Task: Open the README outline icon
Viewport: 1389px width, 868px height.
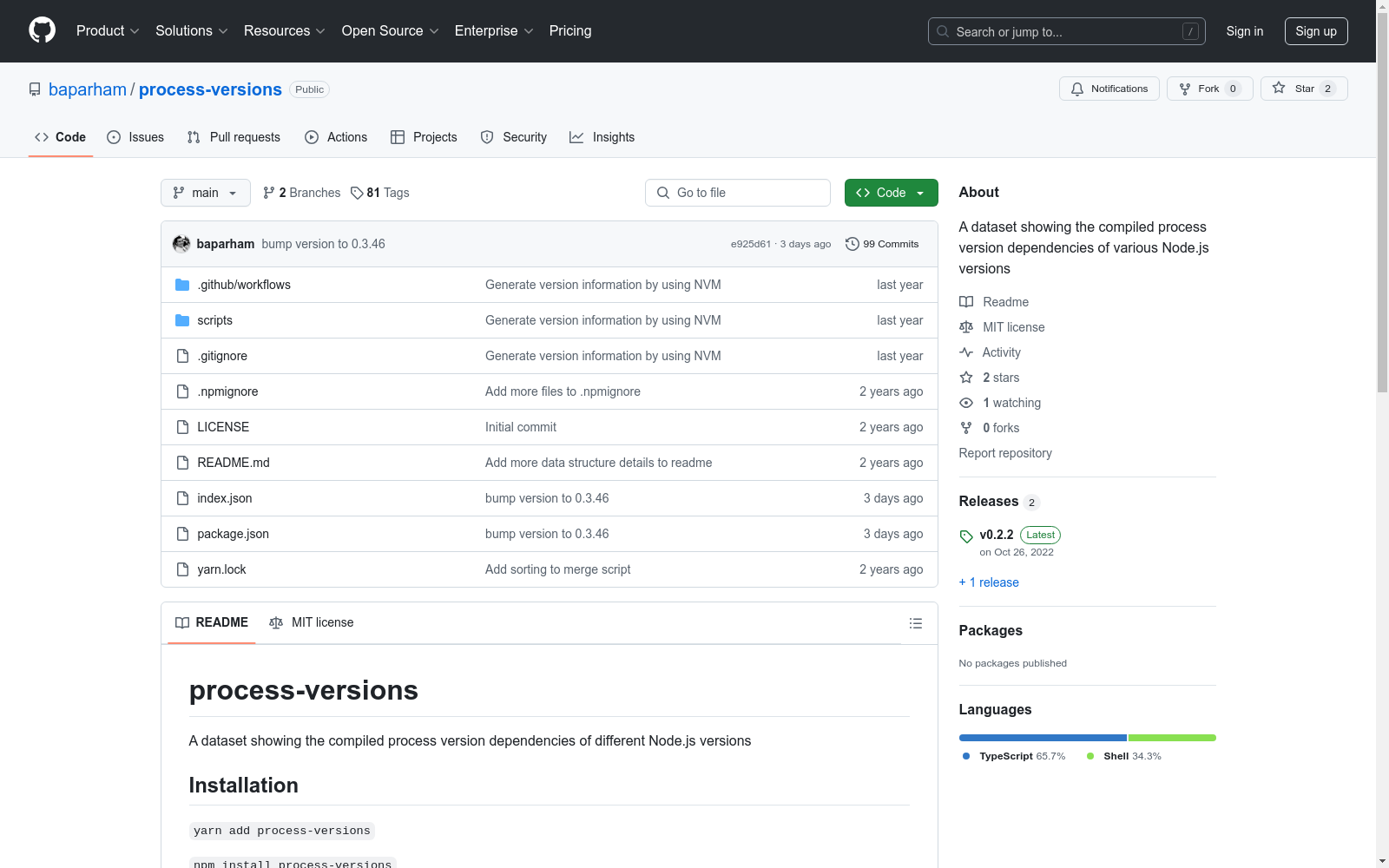Action: 915,623
